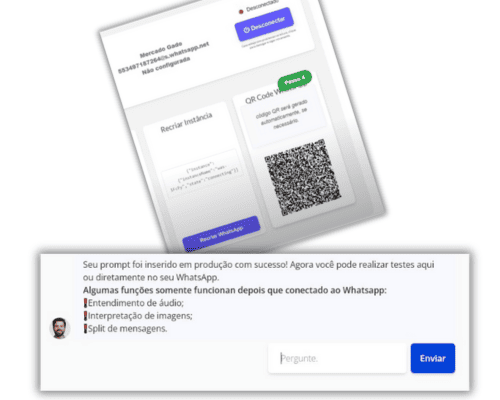
Task: Click the red exclamation mark beside Interpretação de imagens
Action: click(x=85, y=316)
